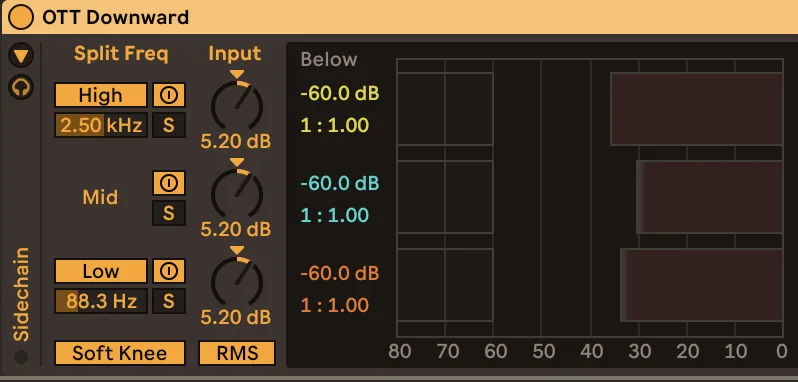Screen dimensions: 798x382
Task: Click the Mid band input knob triangle marker
Action: click(237, 162)
